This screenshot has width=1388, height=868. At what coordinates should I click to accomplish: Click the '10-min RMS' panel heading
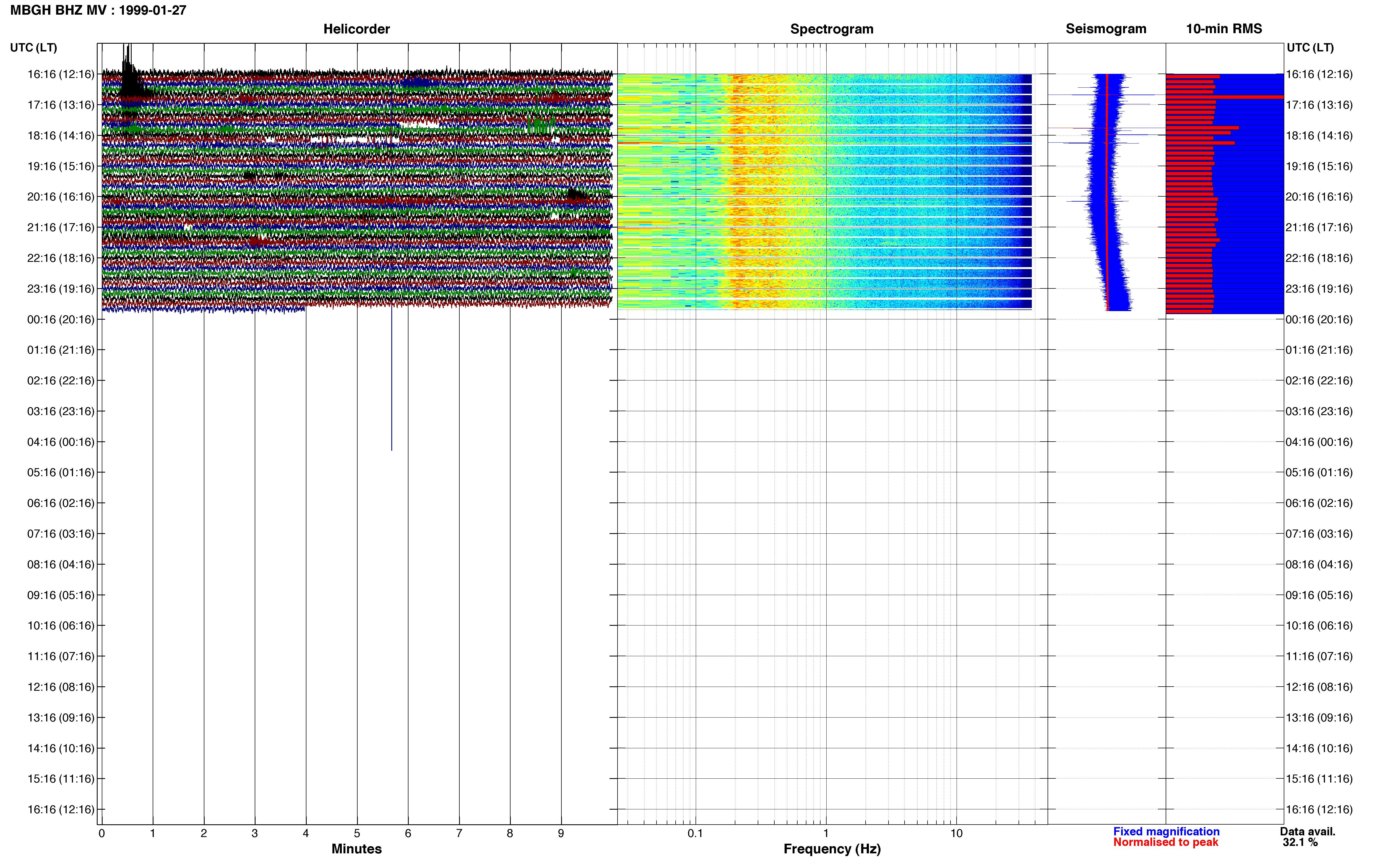click(1224, 29)
